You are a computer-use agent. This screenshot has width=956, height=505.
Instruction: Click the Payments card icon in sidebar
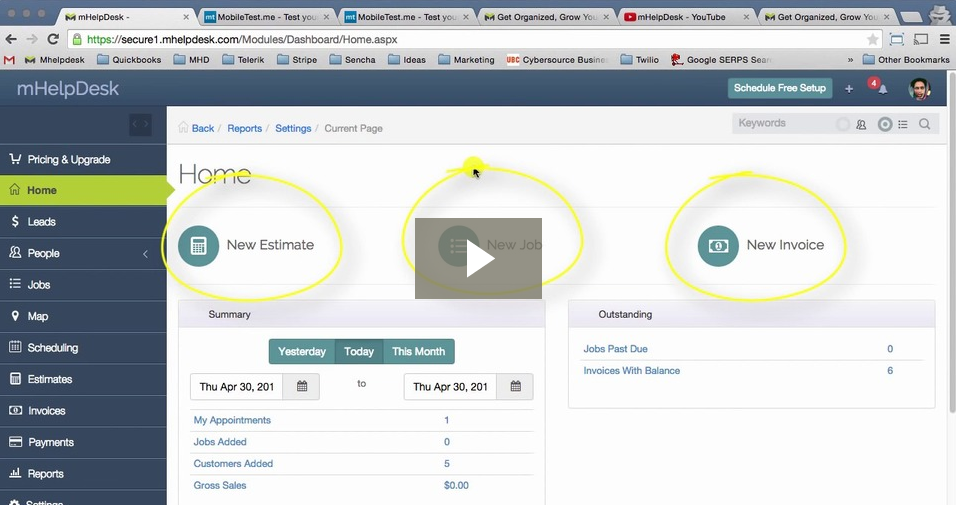click(15, 442)
